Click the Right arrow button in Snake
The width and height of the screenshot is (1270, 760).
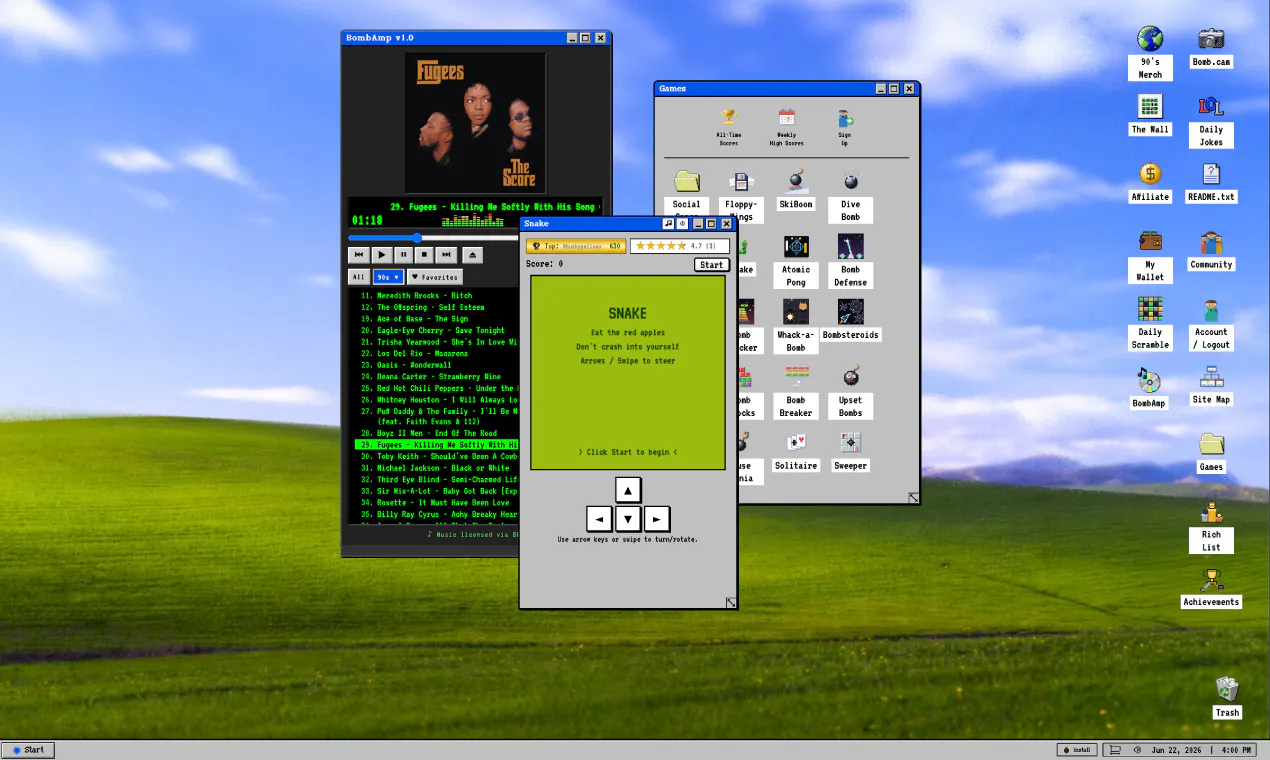point(656,519)
